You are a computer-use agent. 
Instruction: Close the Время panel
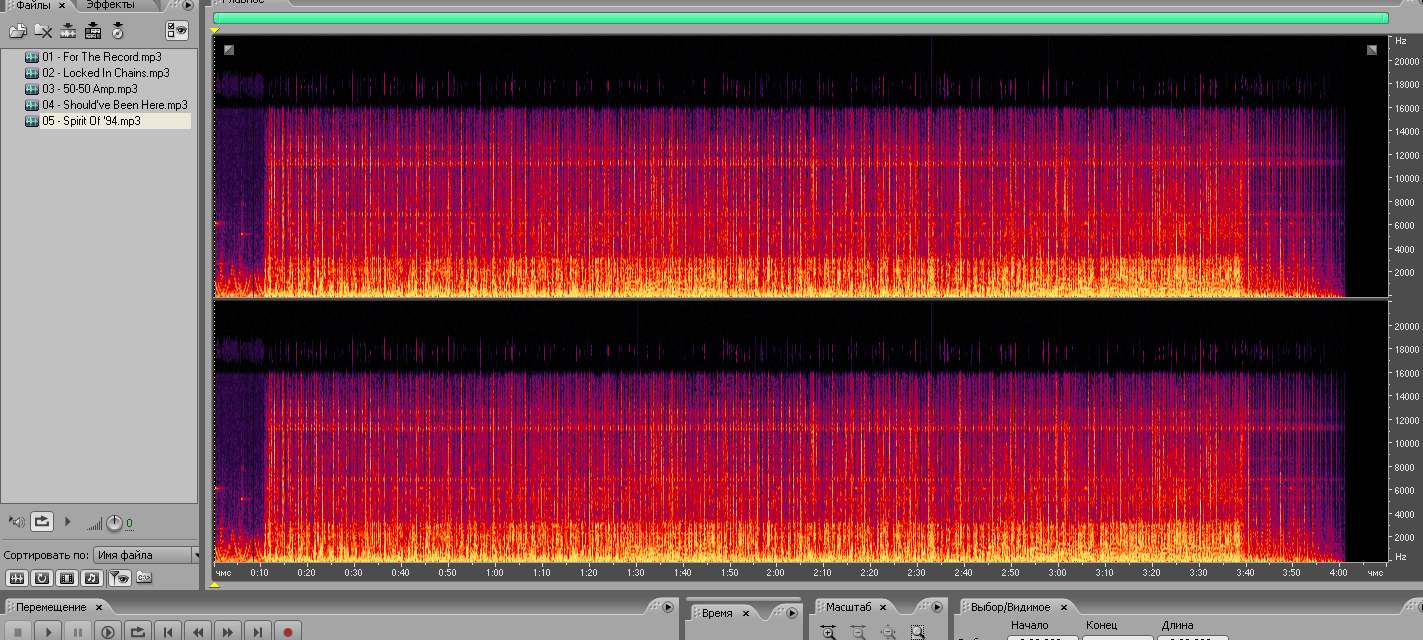[747, 613]
